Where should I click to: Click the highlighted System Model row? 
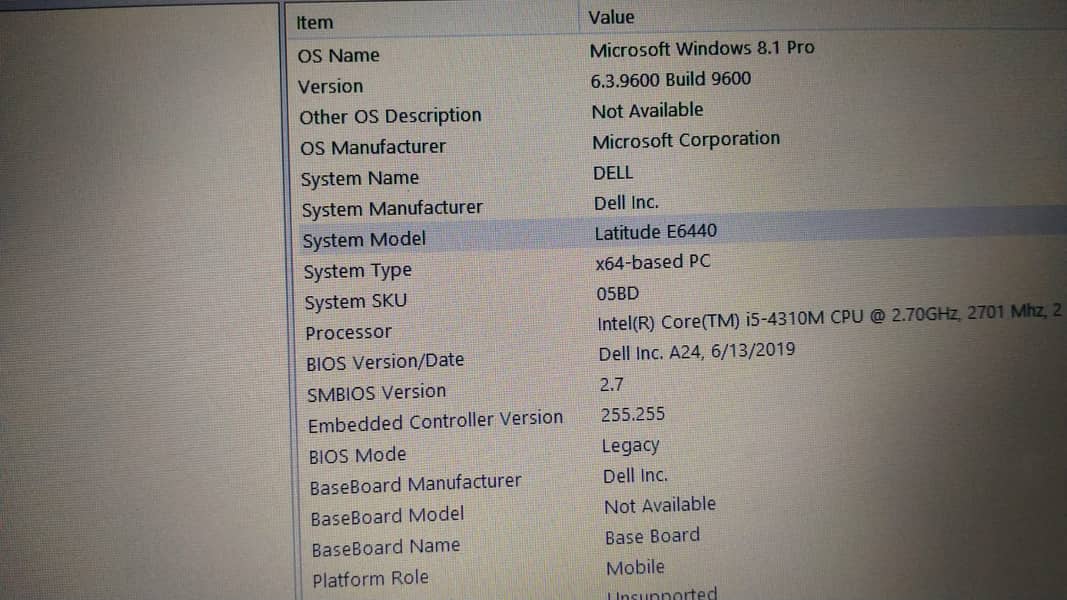(364, 240)
